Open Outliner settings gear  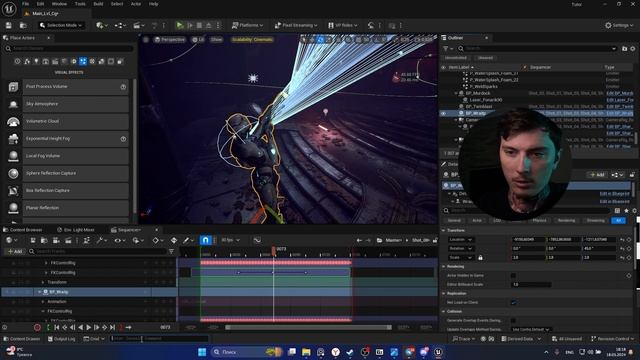(633, 49)
